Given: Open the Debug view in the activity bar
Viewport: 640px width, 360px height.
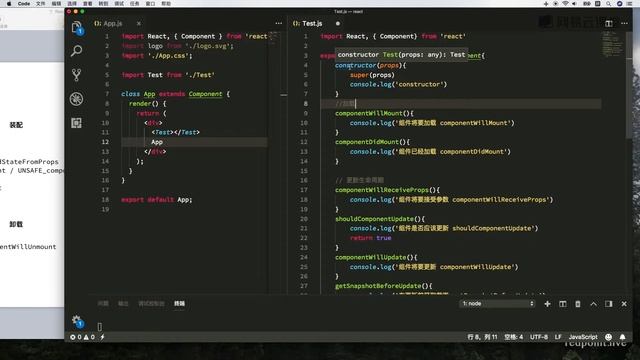Looking at the screenshot, I should [x=76, y=99].
